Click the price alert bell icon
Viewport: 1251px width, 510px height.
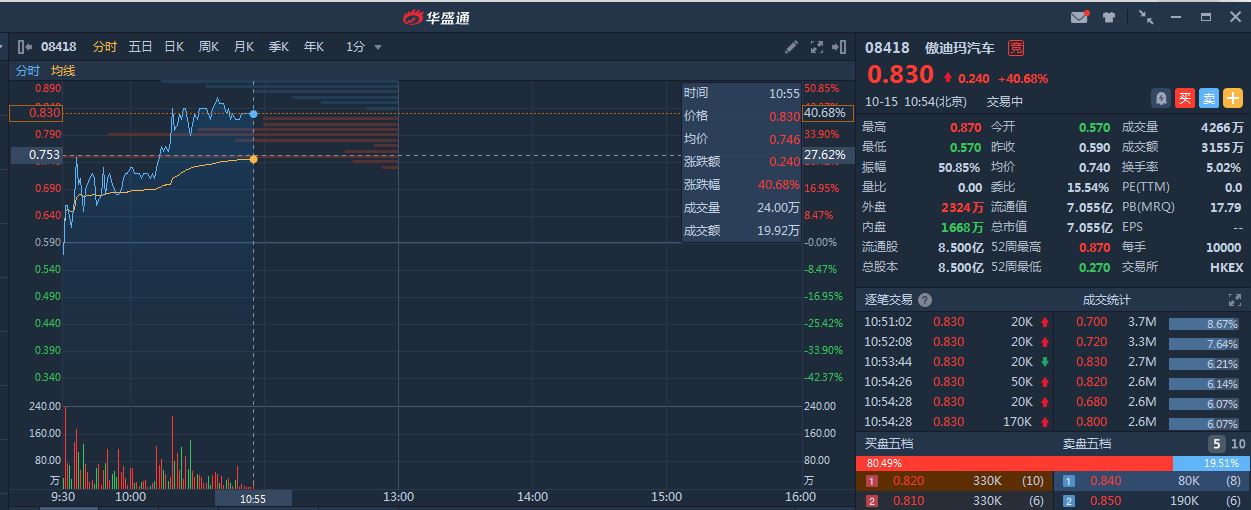(x=1161, y=98)
